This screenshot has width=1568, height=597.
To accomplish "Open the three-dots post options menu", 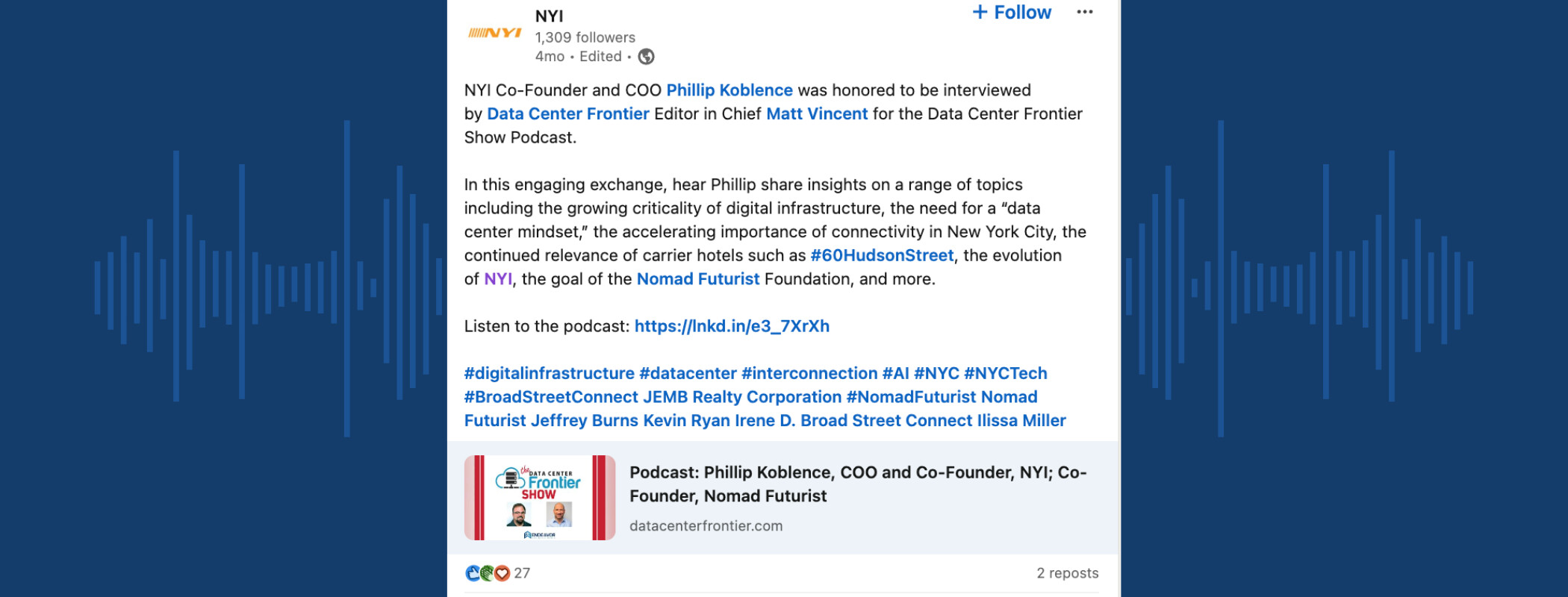I will [1085, 12].
